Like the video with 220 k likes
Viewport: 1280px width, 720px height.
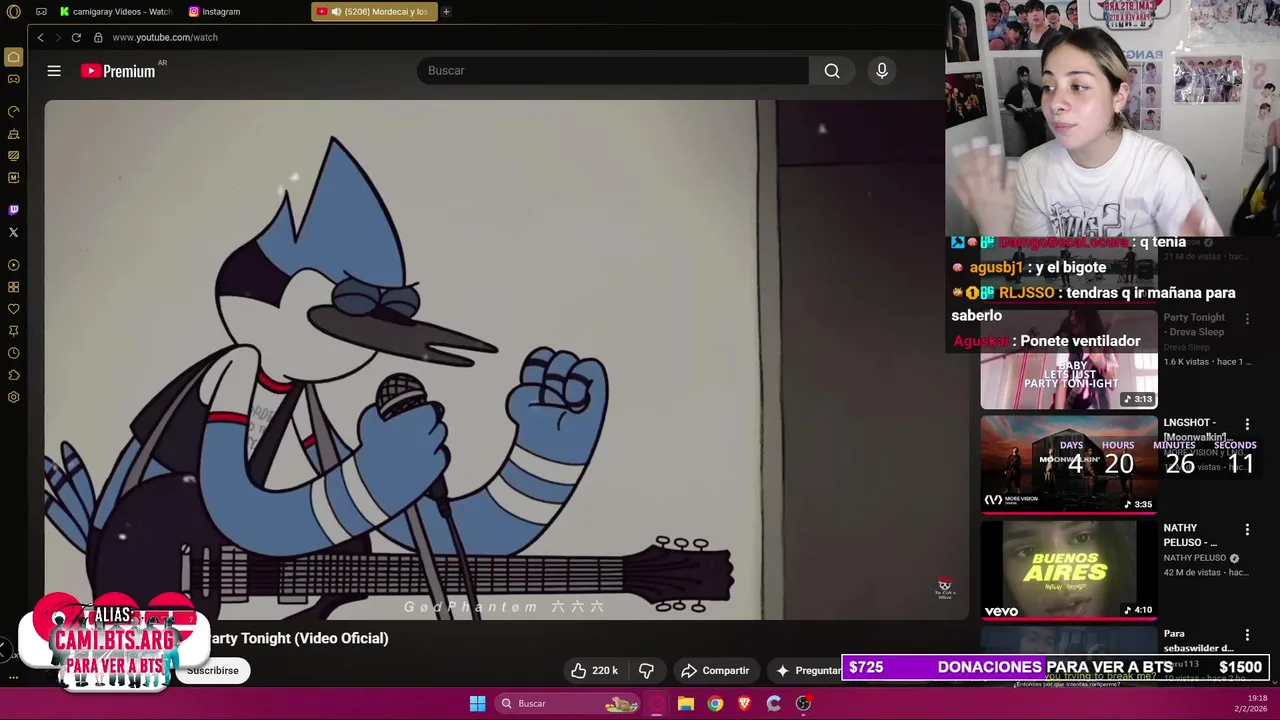[594, 671]
